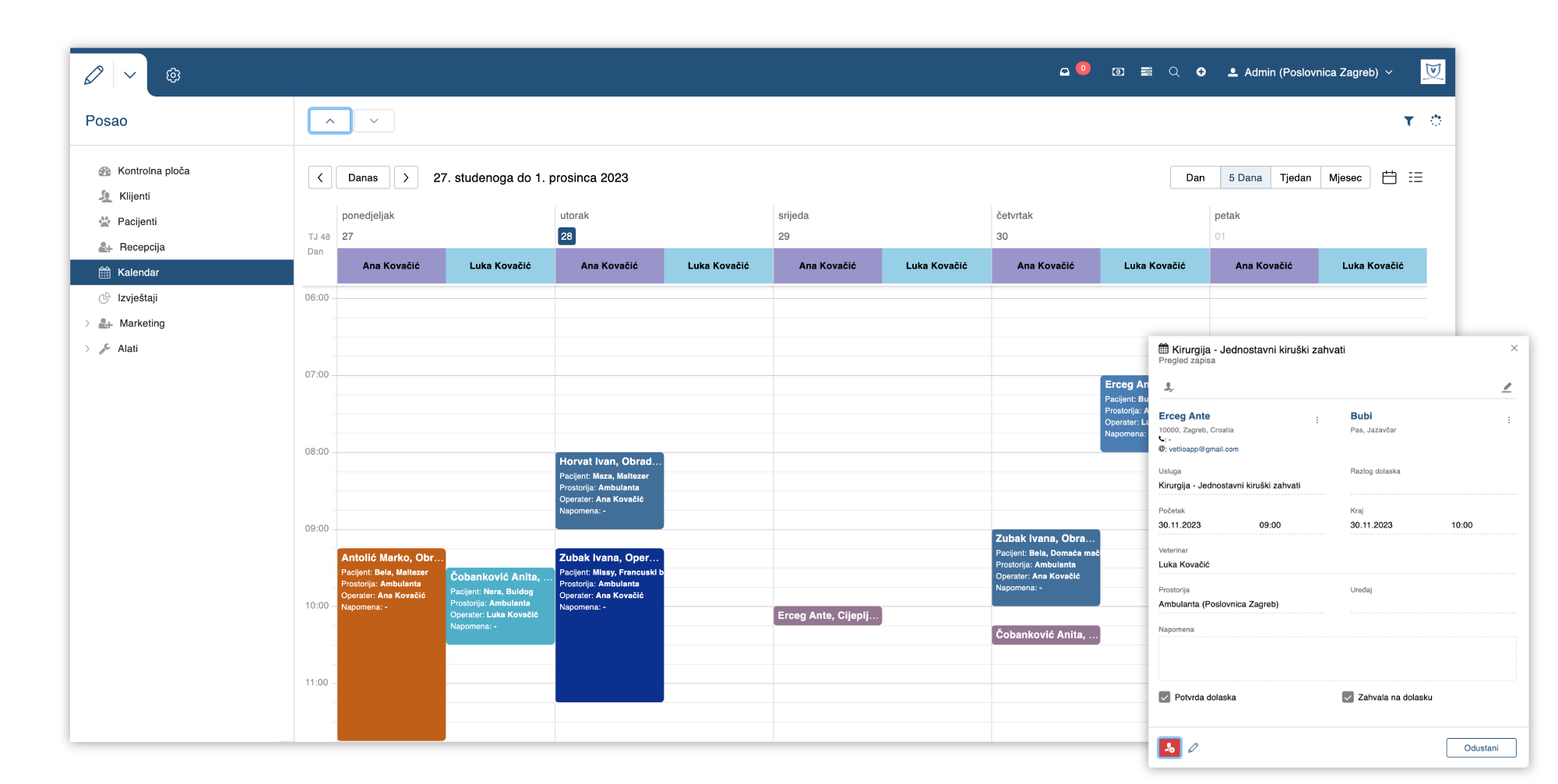Click the search magnifier icon
The image size is (1558, 784).
[1174, 72]
